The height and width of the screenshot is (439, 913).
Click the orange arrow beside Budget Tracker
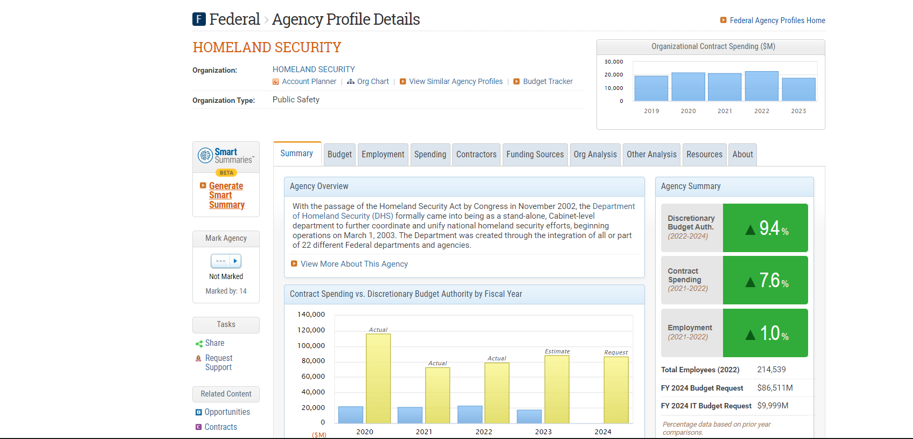coord(516,82)
